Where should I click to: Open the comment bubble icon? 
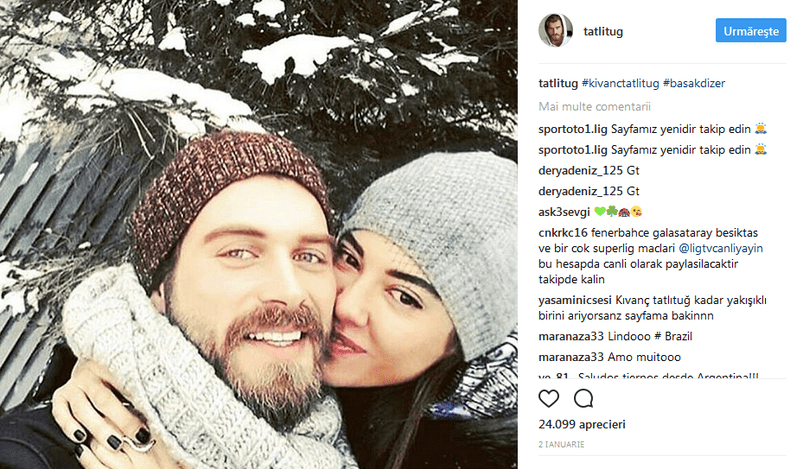pos(583,398)
